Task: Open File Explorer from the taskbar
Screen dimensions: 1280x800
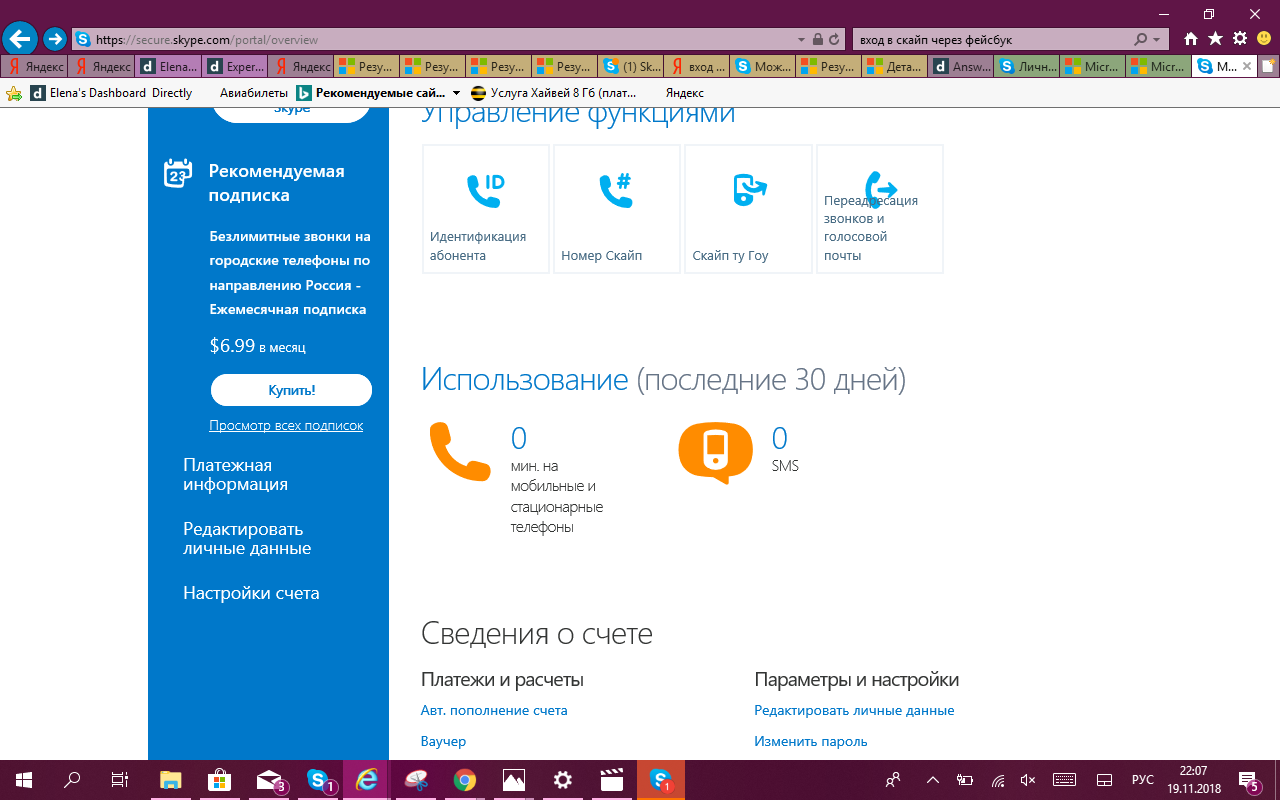Action: 171,780
